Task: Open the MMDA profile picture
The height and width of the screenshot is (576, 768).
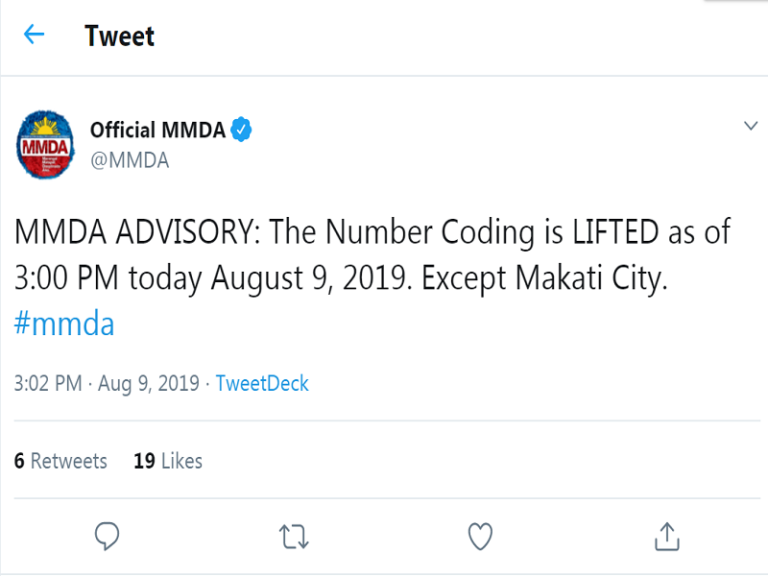Action: (45, 144)
